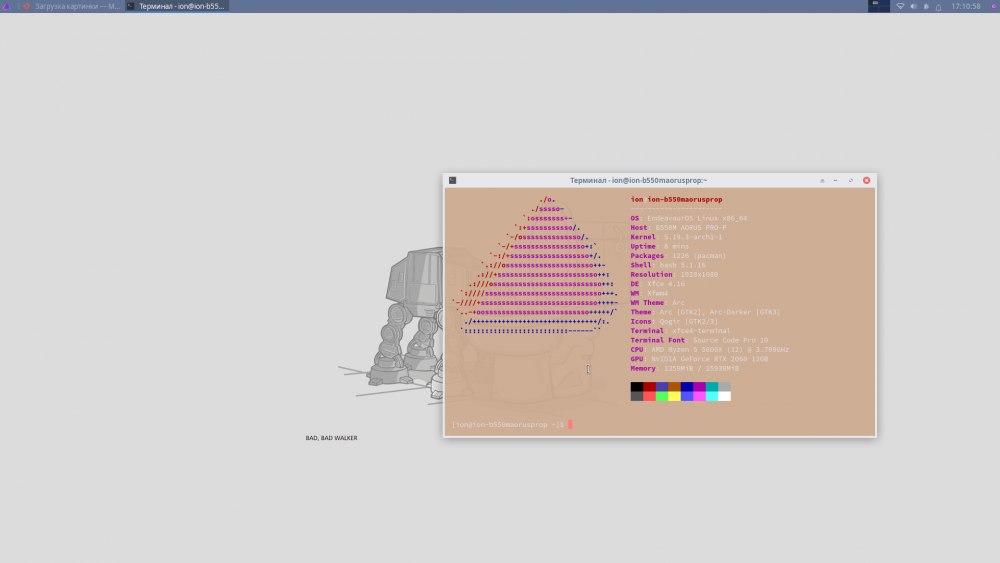1000x563 pixels.
Task: Click the terminal icon in taskbar button
Action: point(131,6)
